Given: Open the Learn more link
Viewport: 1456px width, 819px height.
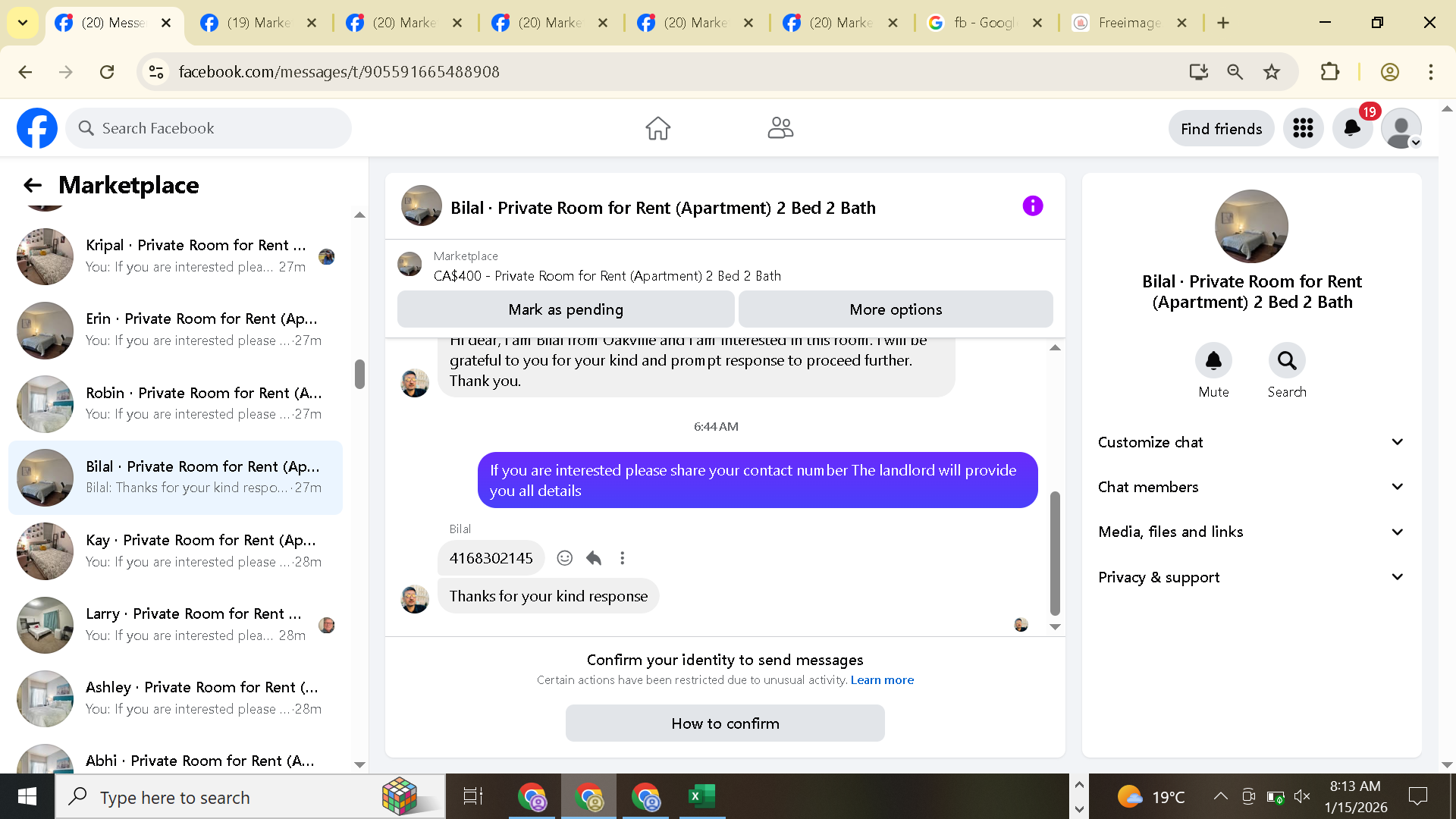Looking at the screenshot, I should [882, 680].
